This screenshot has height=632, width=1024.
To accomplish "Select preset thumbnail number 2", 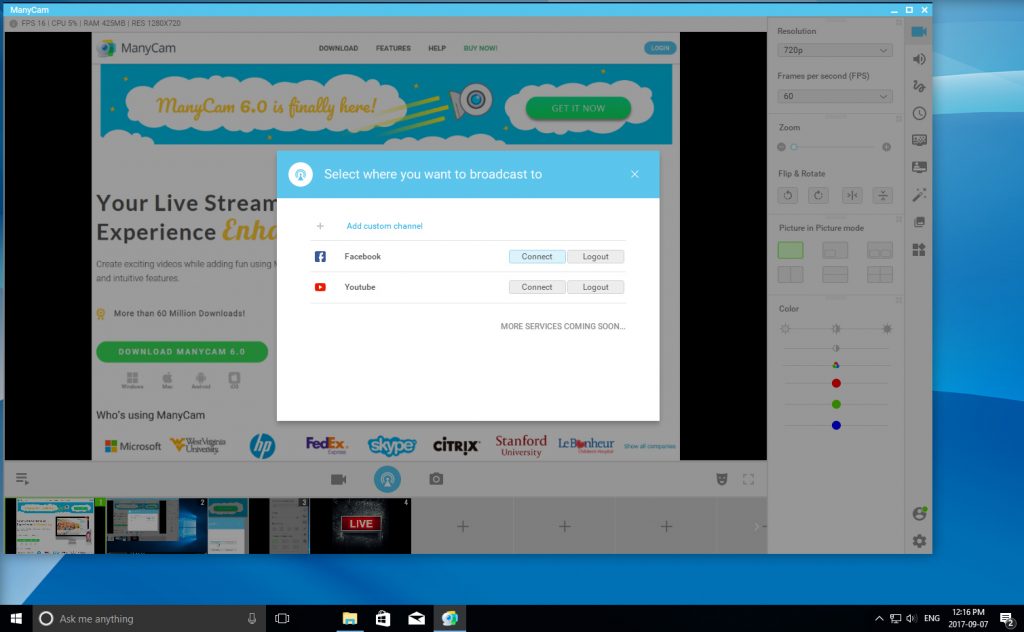I will point(157,526).
